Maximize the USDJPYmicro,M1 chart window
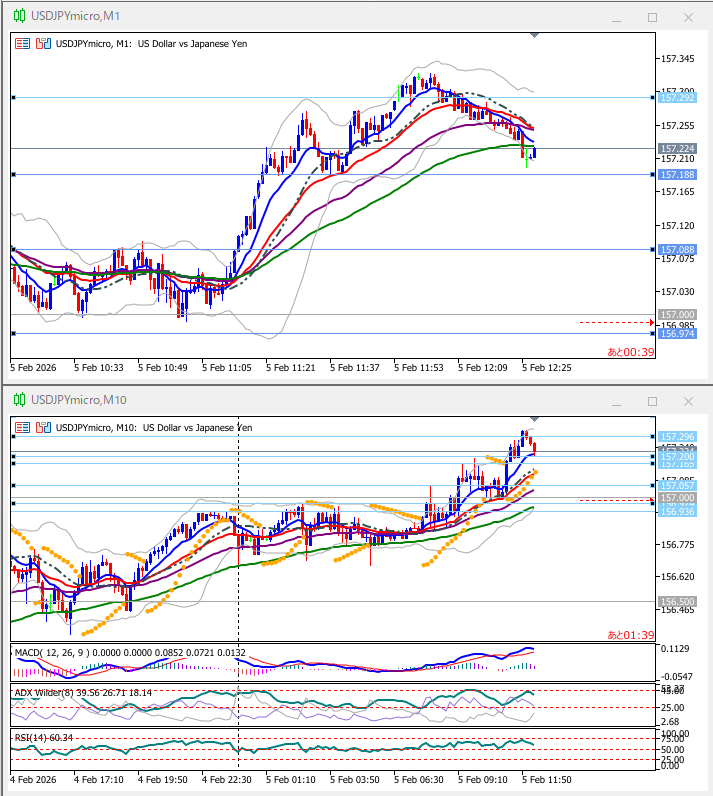This screenshot has width=713, height=796. click(x=652, y=17)
